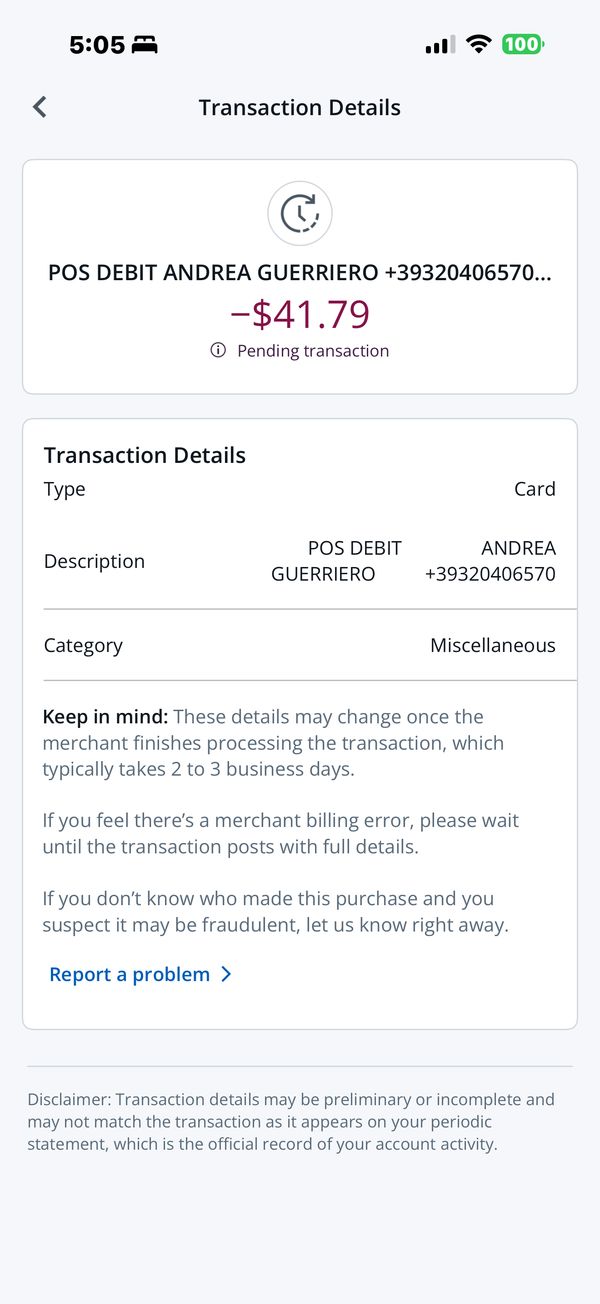Tap the 5:05 clock in status bar
Image resolution: width=600 pixels, height=1304 pixels.
tap(97, 45)
